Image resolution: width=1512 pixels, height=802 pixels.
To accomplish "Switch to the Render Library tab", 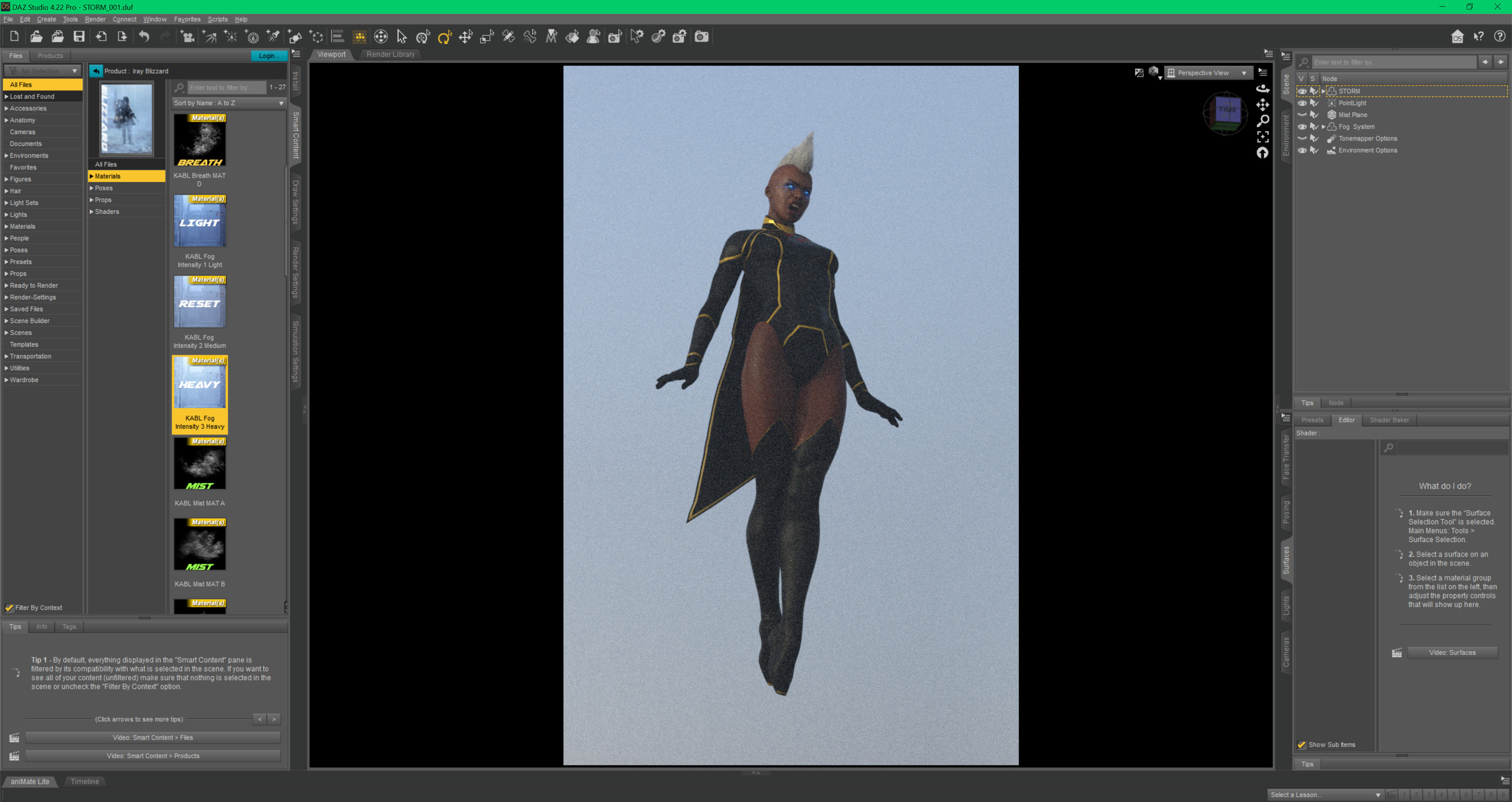I will tap(390, 55).
